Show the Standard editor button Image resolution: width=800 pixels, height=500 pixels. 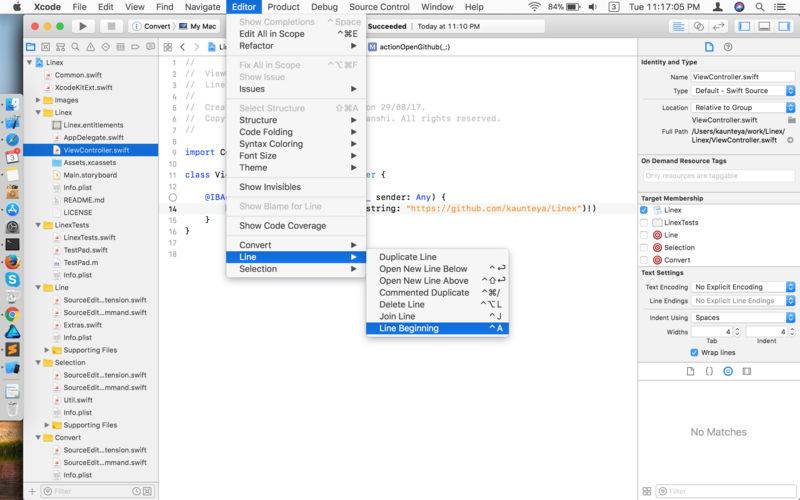[678, 27]
